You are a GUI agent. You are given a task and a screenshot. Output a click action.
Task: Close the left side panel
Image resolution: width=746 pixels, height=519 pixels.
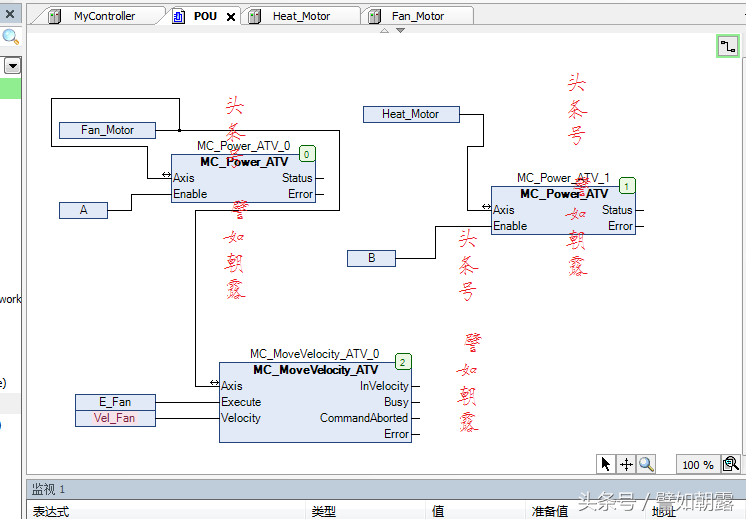pyautogui.click(x=10, y=13)
